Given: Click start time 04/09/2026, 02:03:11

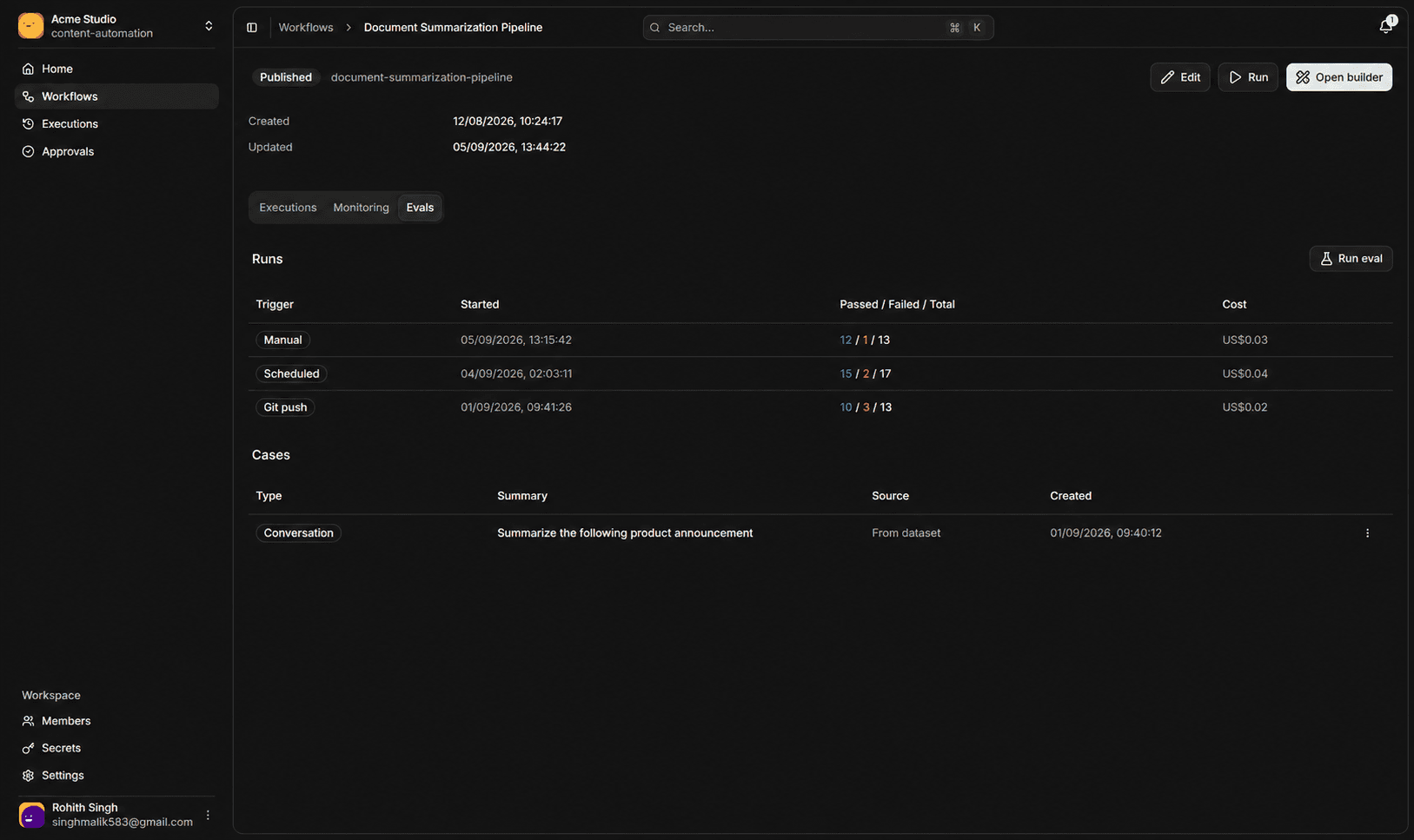Looking at the screenshot, I should point(516,374).
